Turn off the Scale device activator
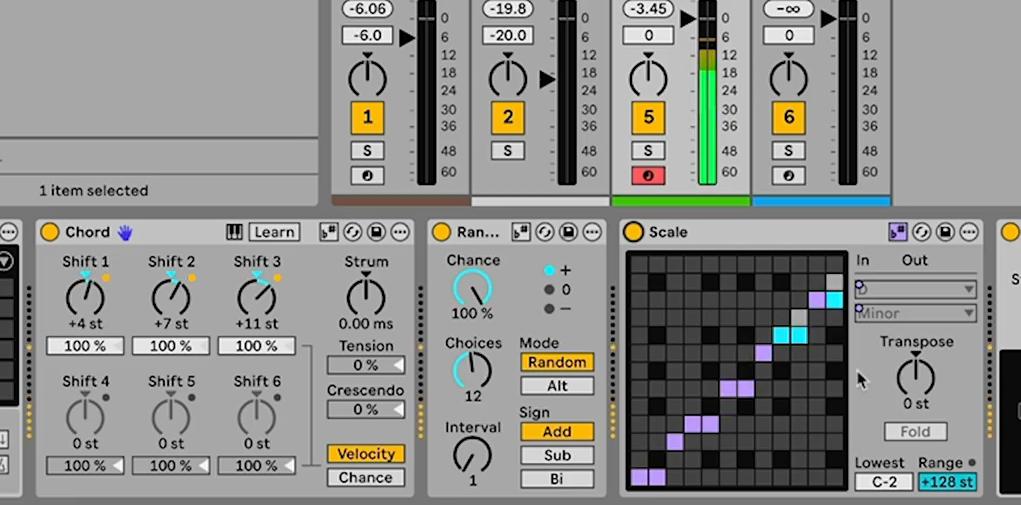Screen dimensions: 1021x505 [633, 232]
